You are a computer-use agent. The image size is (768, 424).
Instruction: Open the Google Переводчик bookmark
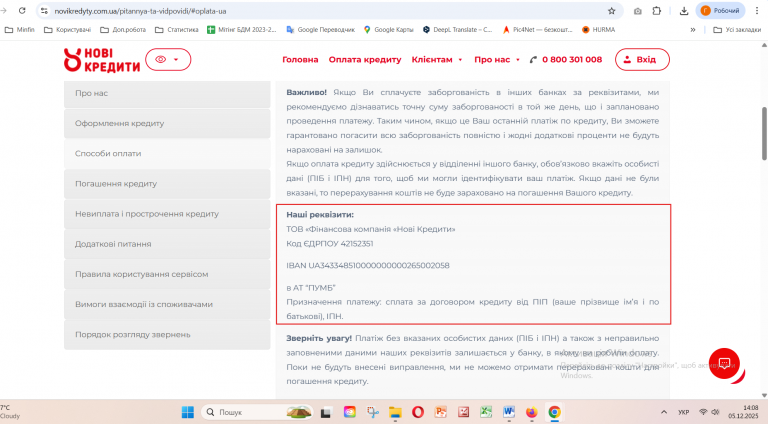pos(321,29)
